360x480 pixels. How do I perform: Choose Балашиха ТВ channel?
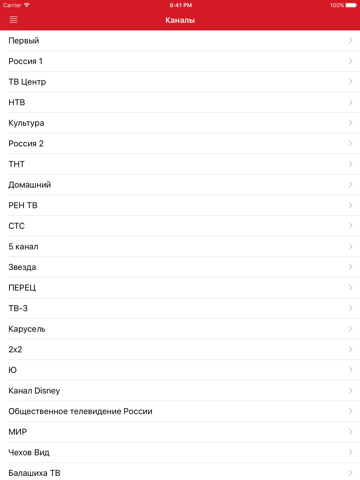tap(180, 473)
